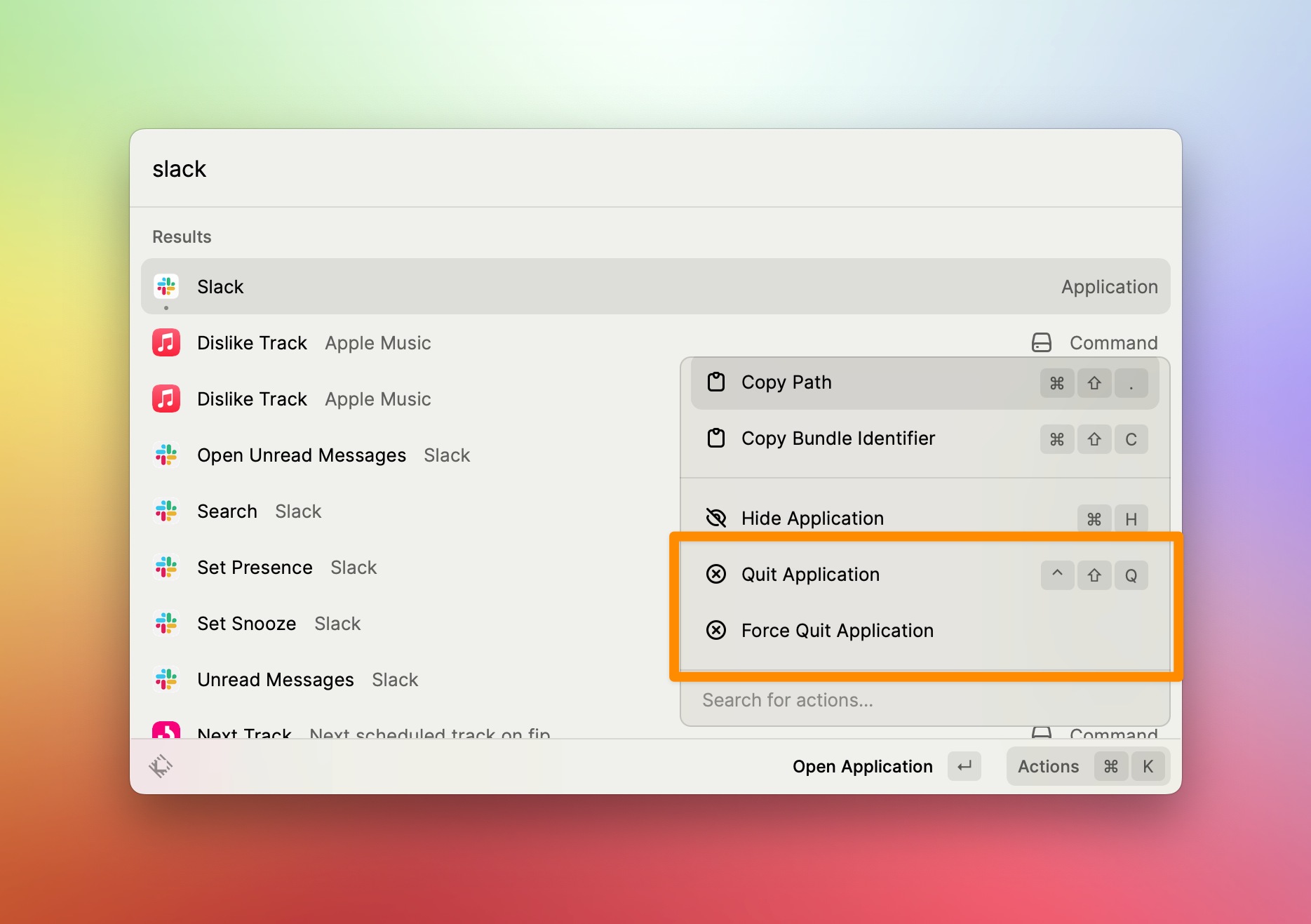Click the Raycast logo icon in bottom bar
The width and height of the screenshot is (1311, 924).
[161, 766]
